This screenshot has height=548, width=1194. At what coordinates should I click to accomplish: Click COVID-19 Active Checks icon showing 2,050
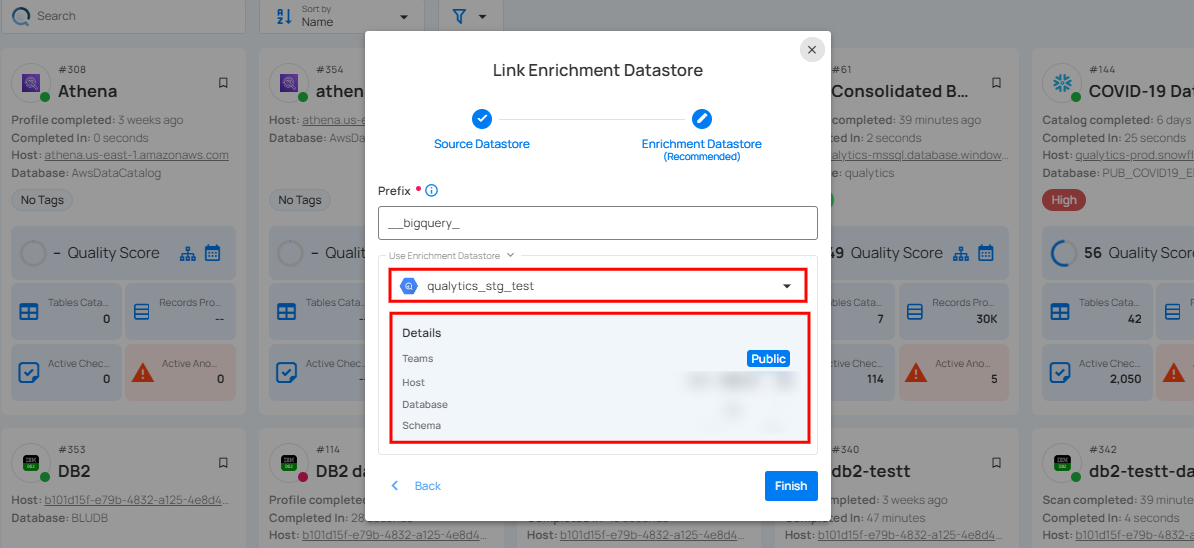tap(1060, 372)
